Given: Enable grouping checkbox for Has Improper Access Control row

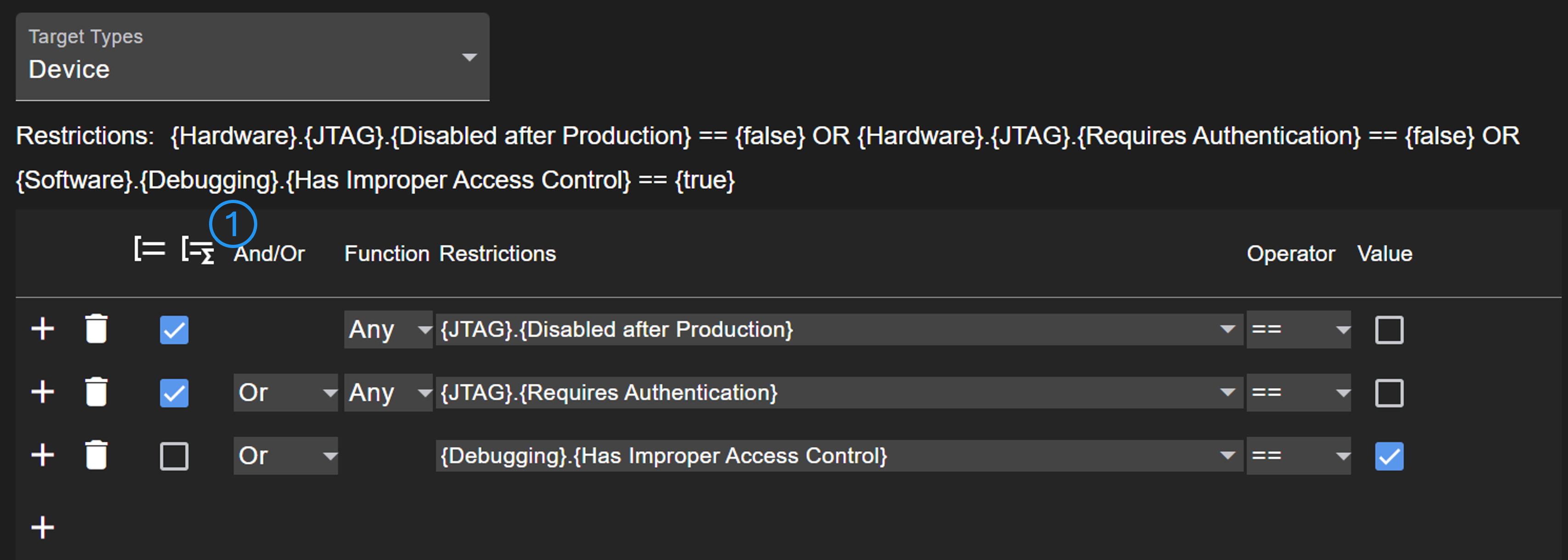Looking at the screenshot, I should coord(174,456).
